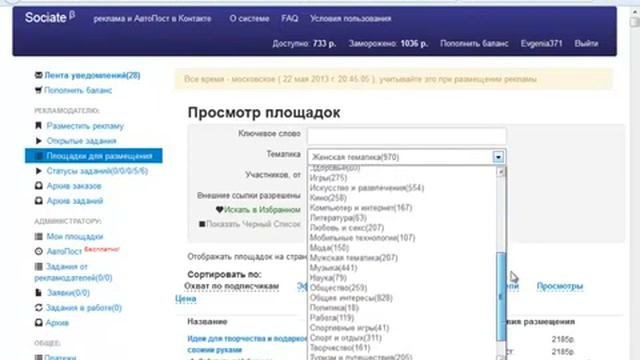Select Наука(79) option
The image size is (640, 360).
[x=328, y=278]
